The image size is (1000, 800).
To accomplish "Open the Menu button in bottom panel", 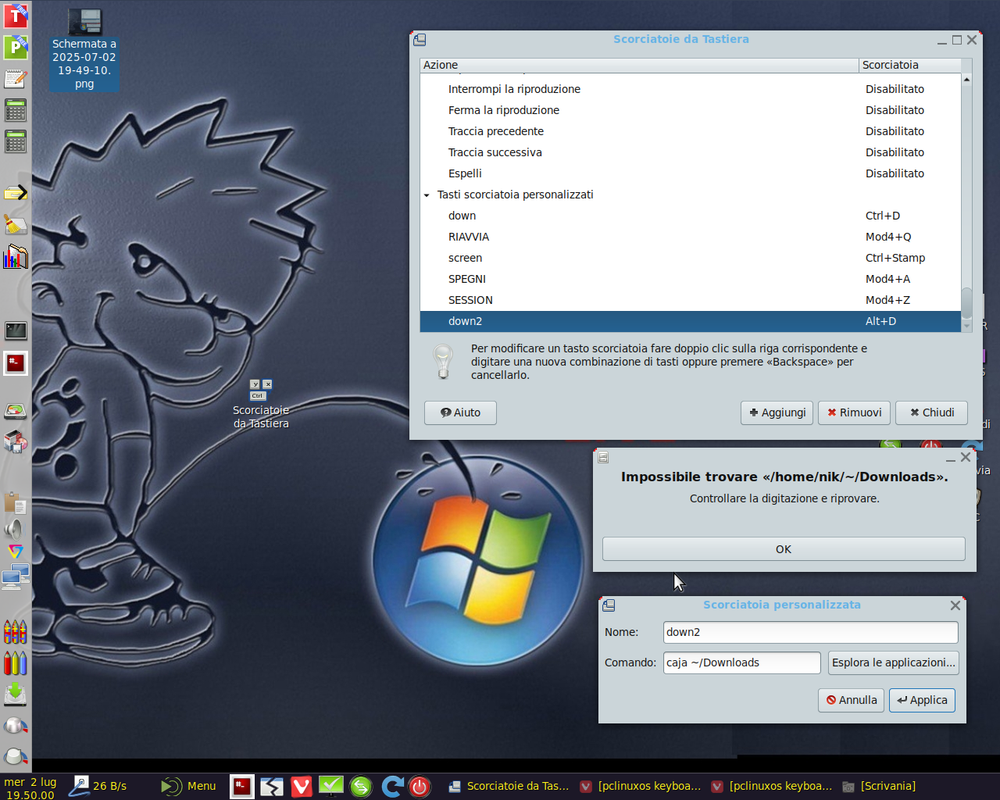I will pyautogui.click(x=189, y=786).
